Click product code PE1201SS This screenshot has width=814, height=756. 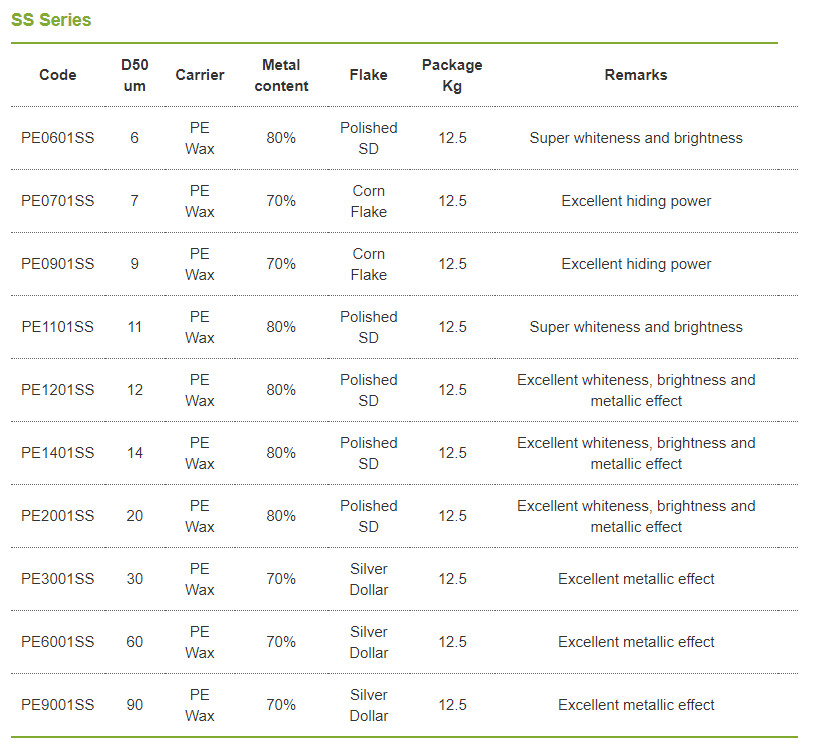(58, 390)
